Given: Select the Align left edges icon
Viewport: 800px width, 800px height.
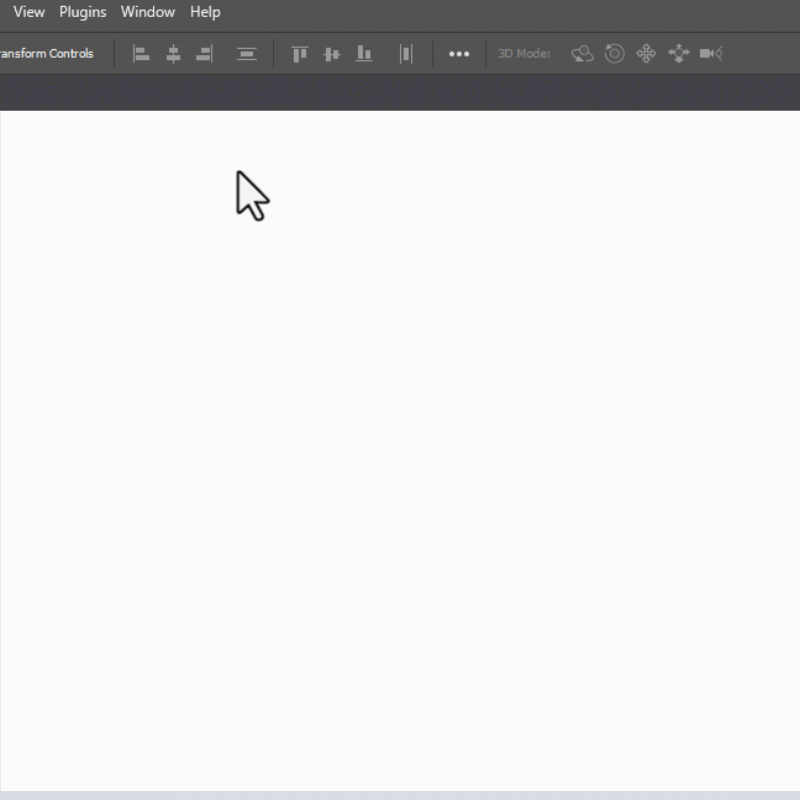Looking at the screenshot, I should (x=140, y=54).
